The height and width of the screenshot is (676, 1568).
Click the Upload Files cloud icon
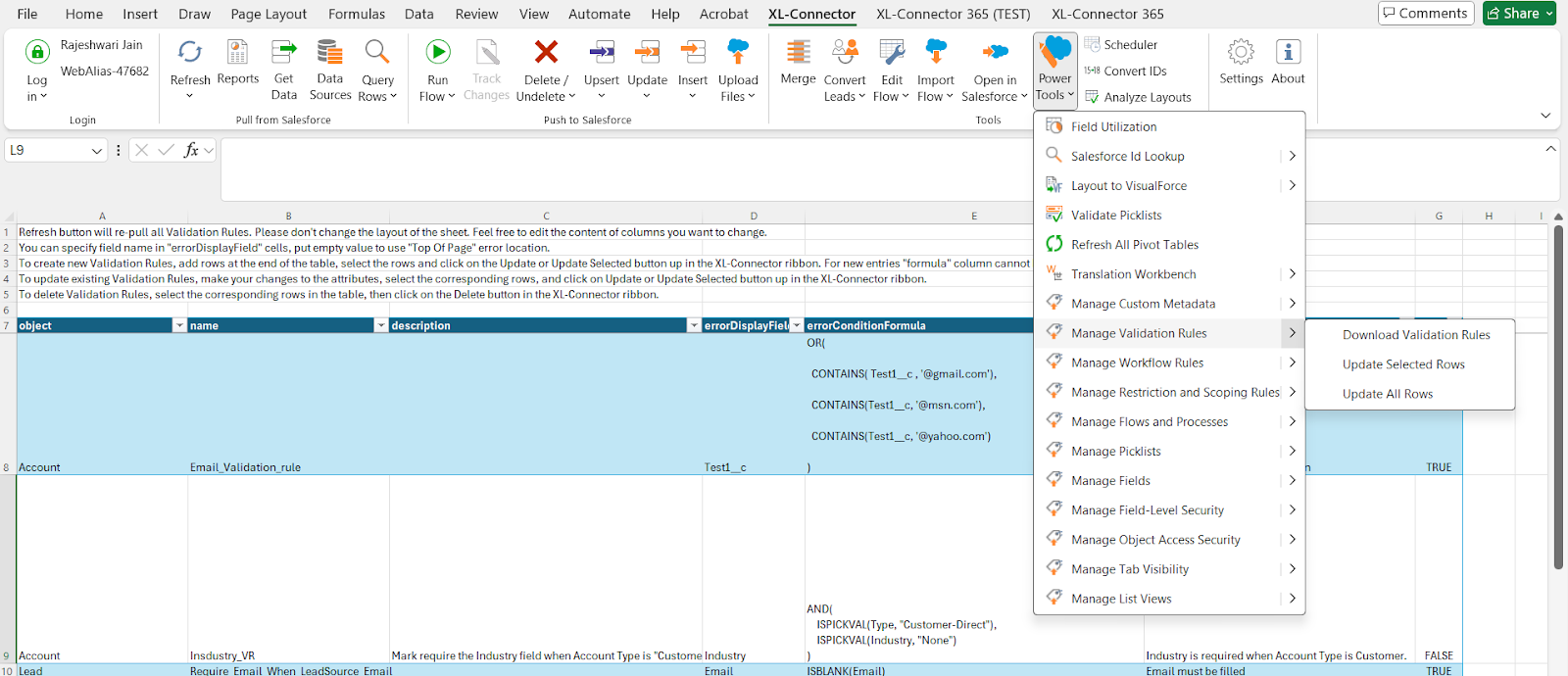(738, 53)
